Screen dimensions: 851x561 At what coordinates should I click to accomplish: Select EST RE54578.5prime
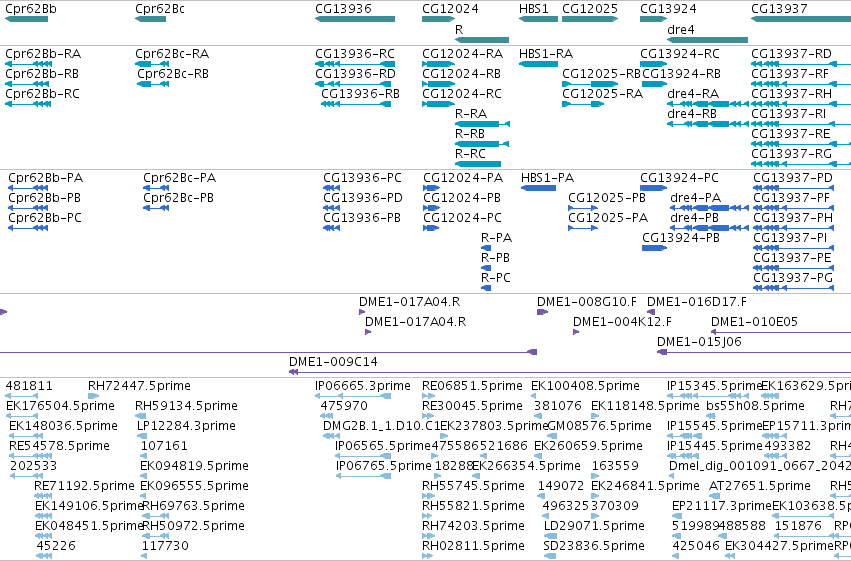[x=59, y=447]
